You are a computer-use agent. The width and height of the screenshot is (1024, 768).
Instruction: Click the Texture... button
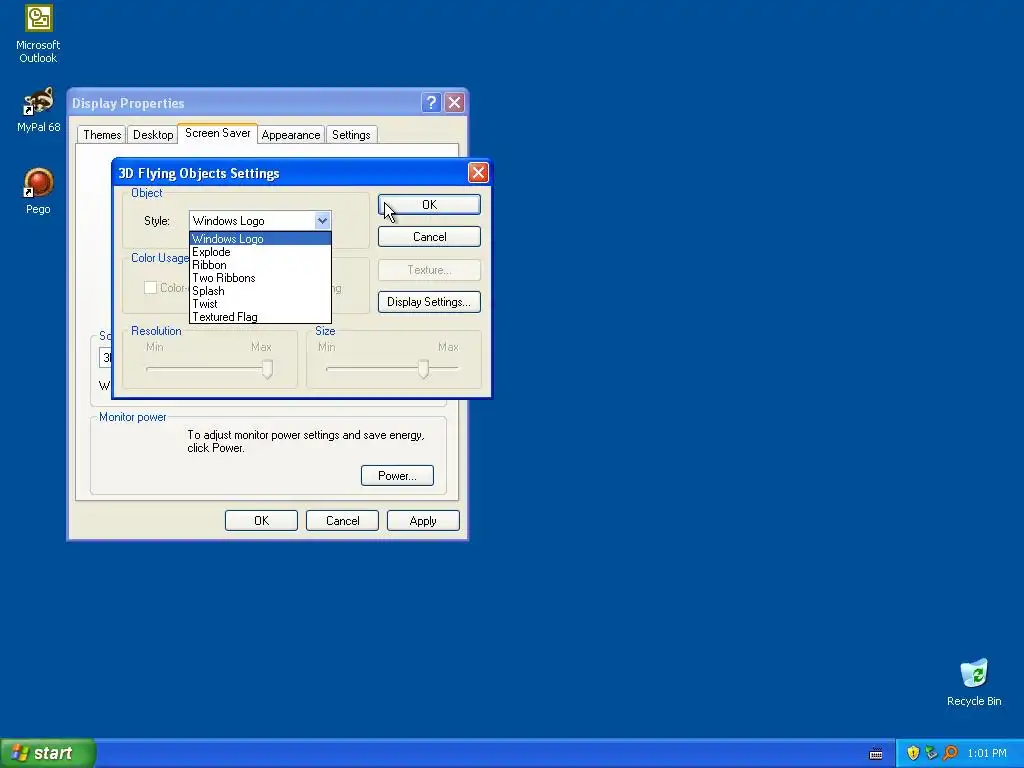(x=429, y=270)
